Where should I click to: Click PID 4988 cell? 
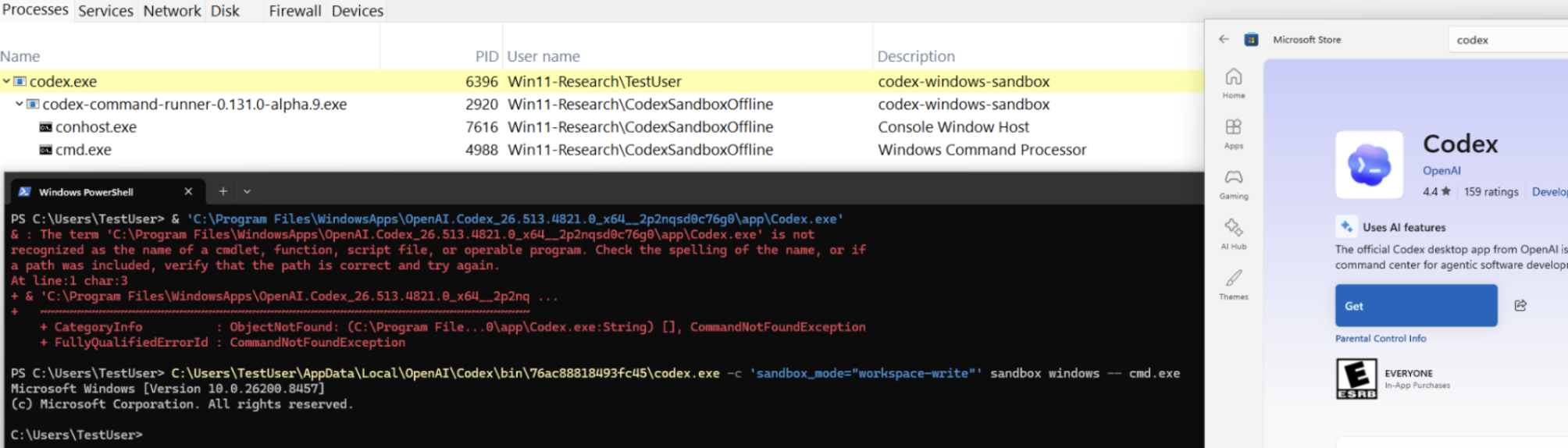click(481, 149)
